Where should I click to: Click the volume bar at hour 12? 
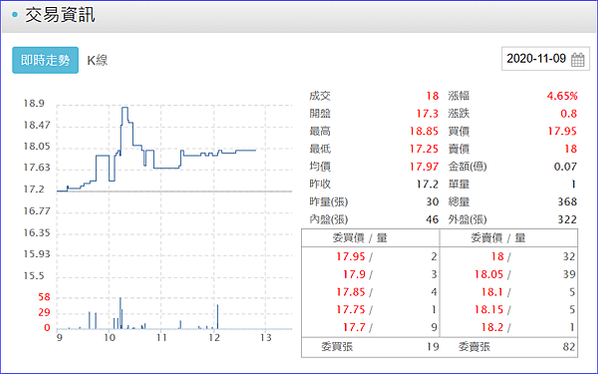point(217,316)
